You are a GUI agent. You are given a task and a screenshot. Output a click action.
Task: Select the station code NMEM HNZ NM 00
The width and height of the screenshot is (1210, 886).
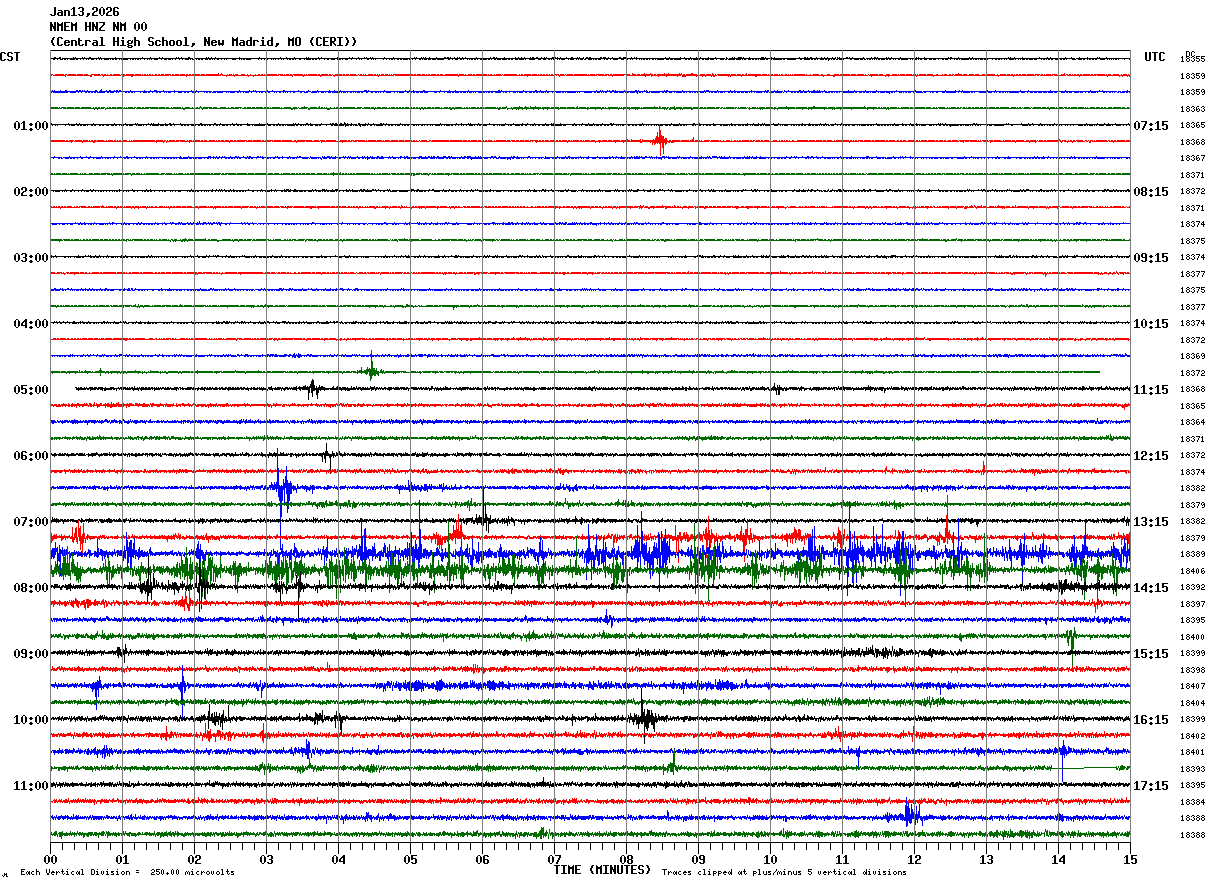[98, 27]
